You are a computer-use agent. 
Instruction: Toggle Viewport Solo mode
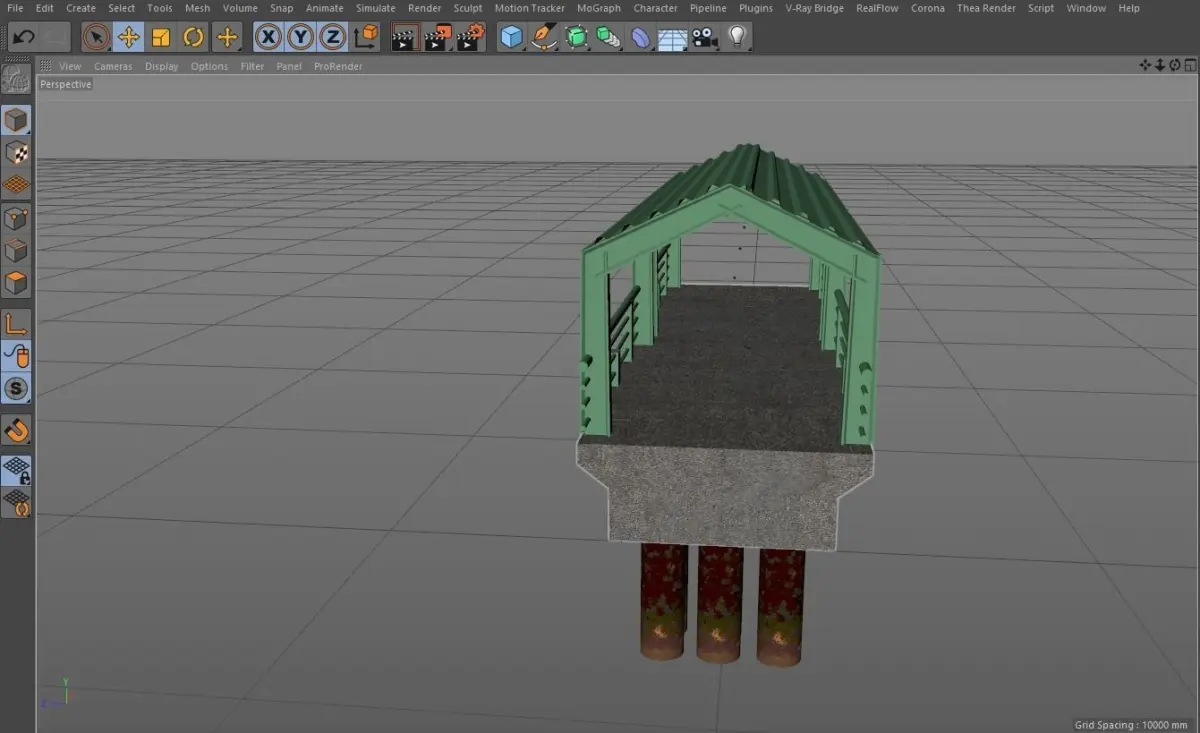tap(16, 388)
